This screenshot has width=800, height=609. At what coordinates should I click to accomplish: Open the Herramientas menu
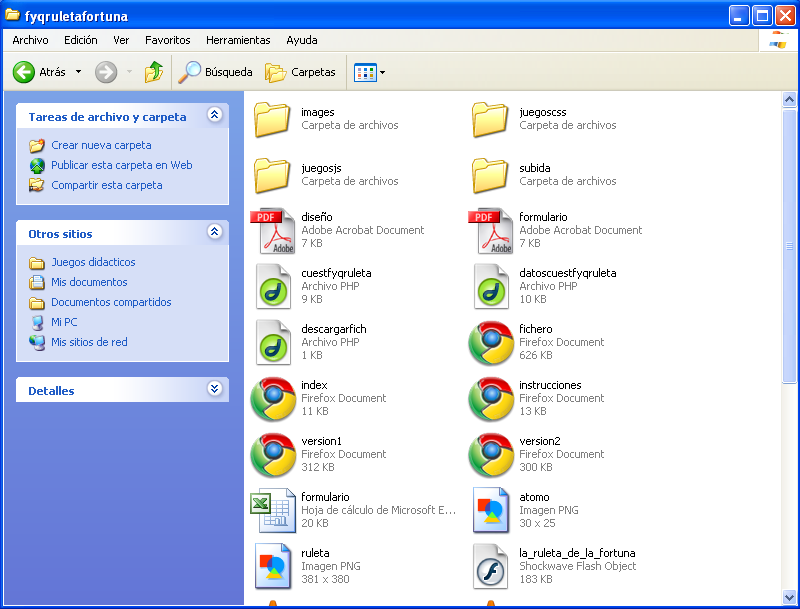[x=238, y=40]
